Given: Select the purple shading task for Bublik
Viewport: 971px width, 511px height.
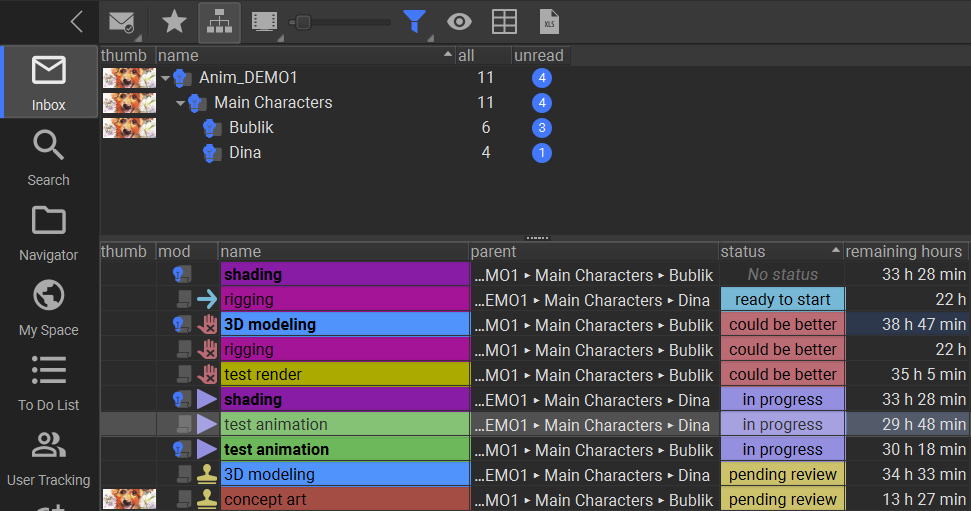Looking at the screenshot, I should pyautogui.click(x=345, y=274).
